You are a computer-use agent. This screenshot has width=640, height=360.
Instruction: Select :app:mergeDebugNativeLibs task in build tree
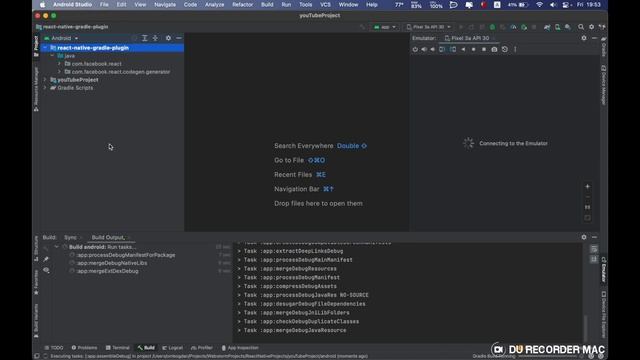112,263
